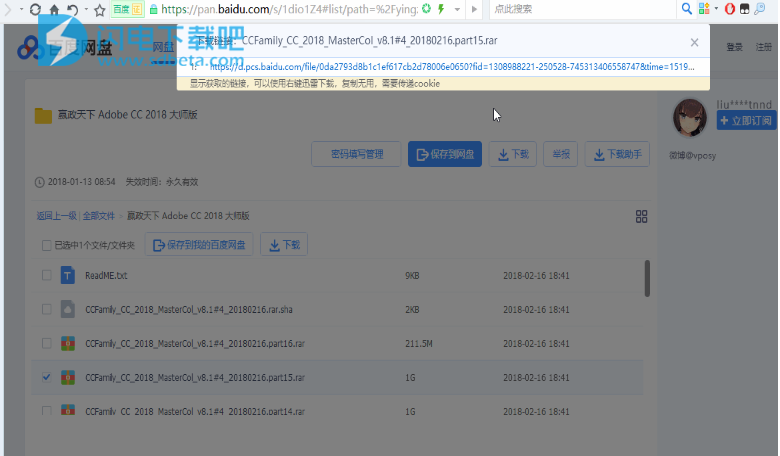
Task: Click the lightning speed mode icon
Action: click(x=441, y=9)
